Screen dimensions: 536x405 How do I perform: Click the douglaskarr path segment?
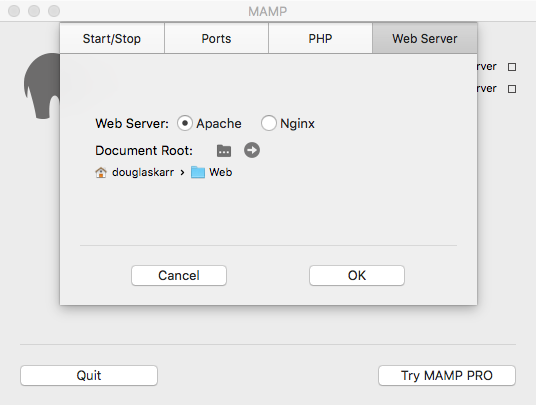tap(143, 172)
